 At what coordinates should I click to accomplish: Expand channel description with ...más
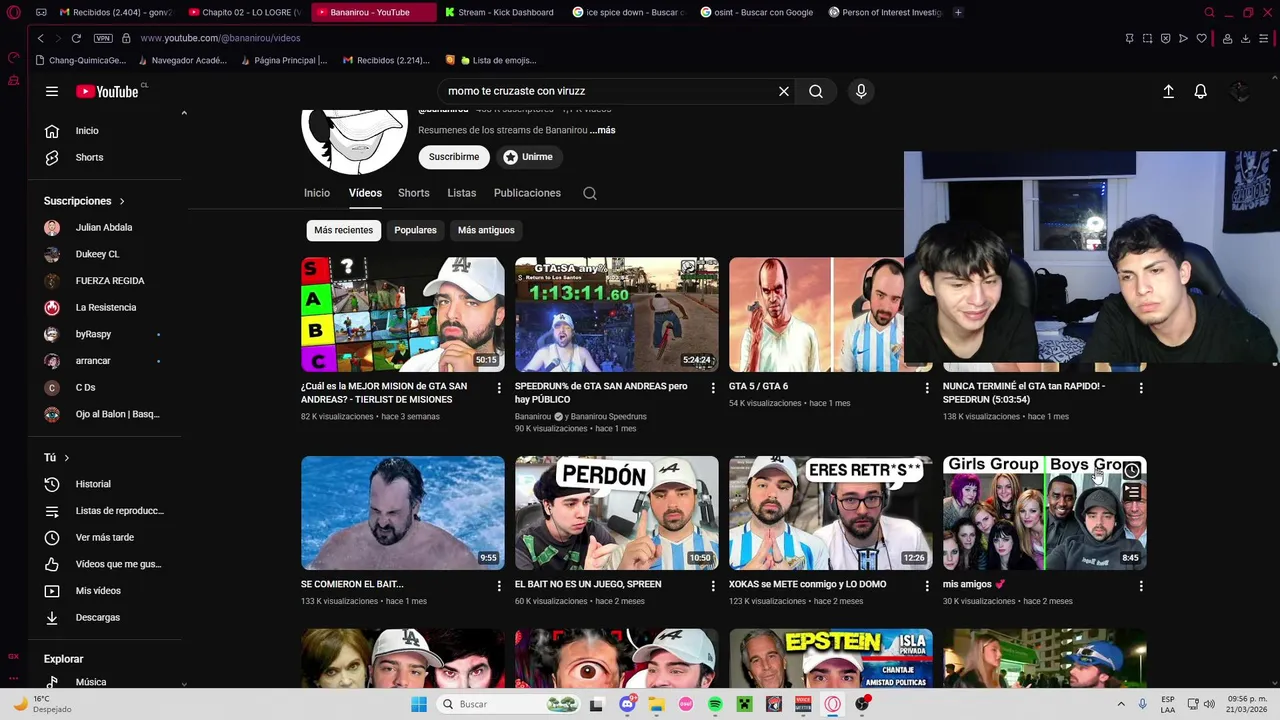[602, 130]
